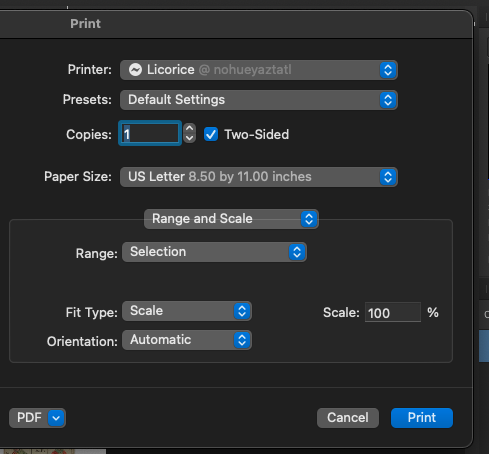Open the Default Settings presets menu

(259, 100)
